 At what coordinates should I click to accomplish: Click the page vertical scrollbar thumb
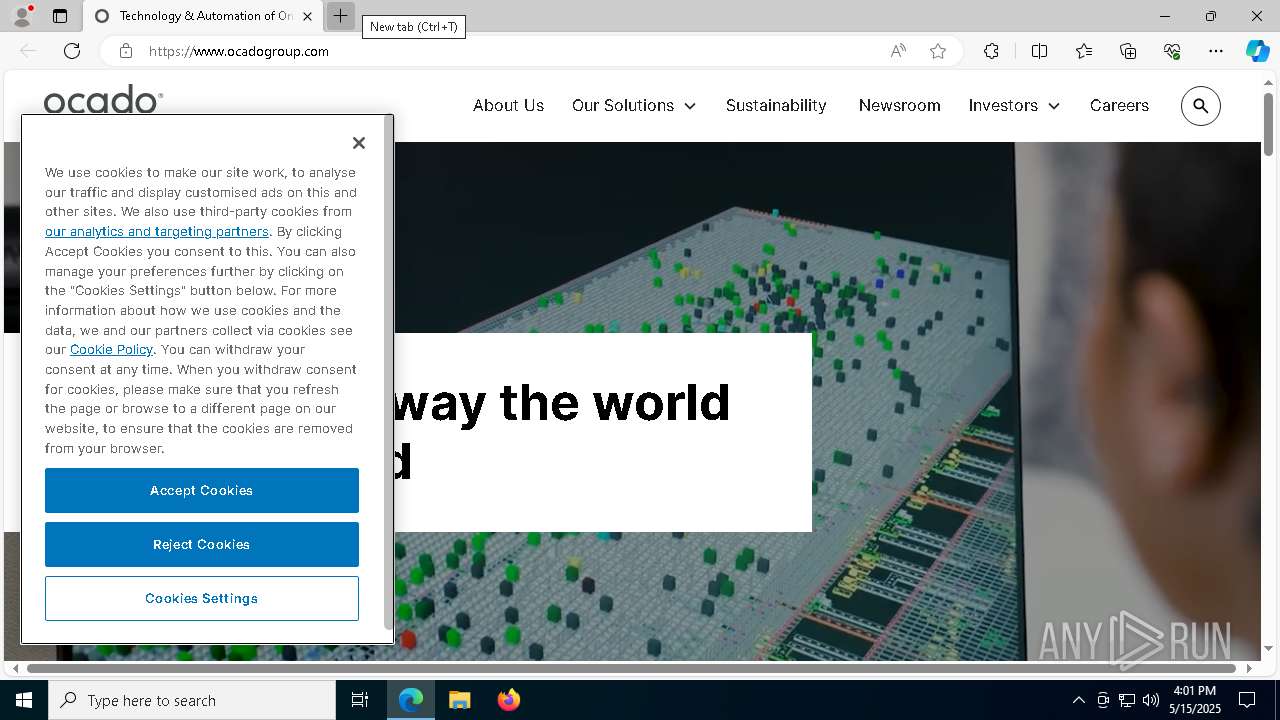pyautogui.click(x=1268, y=123)
